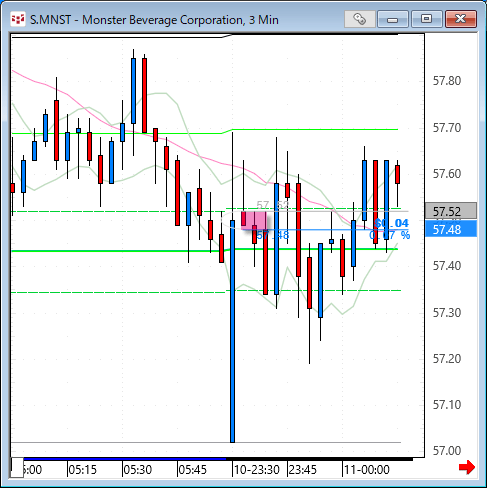Image resolution: width=487 pixels, height=488 pixels.
Task: Click the 57.20 price scale label
Action: coord(447,359)
